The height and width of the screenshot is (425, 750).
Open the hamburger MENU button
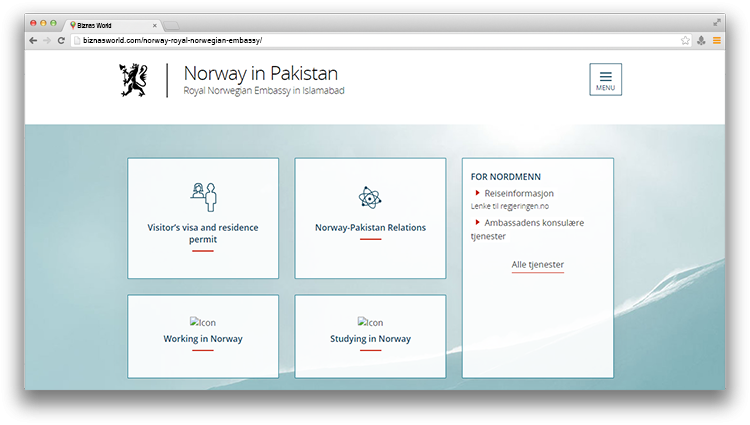click(x=605, y=79)
